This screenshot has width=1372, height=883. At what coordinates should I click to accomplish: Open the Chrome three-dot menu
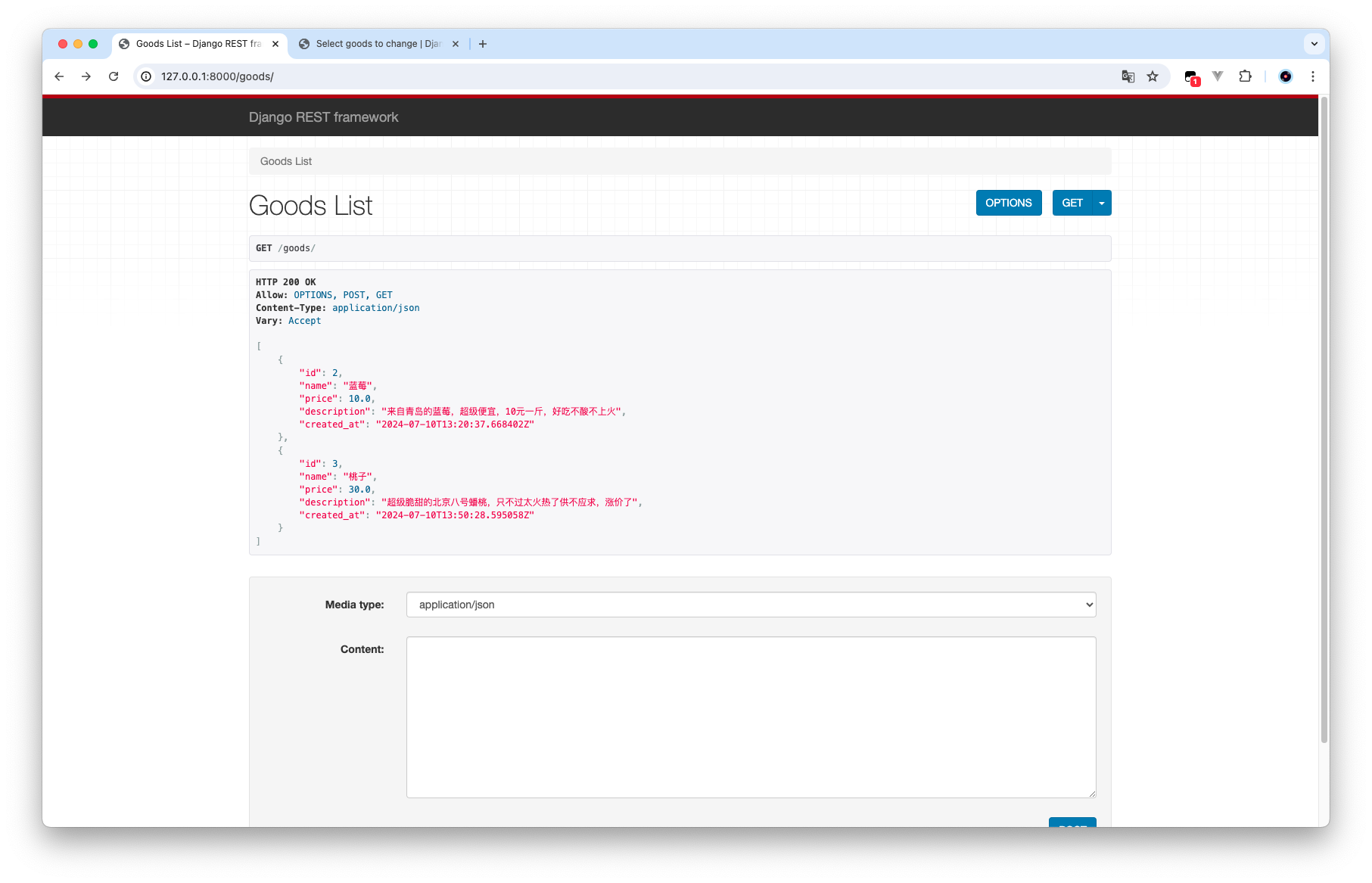[x=1313, y=76]
